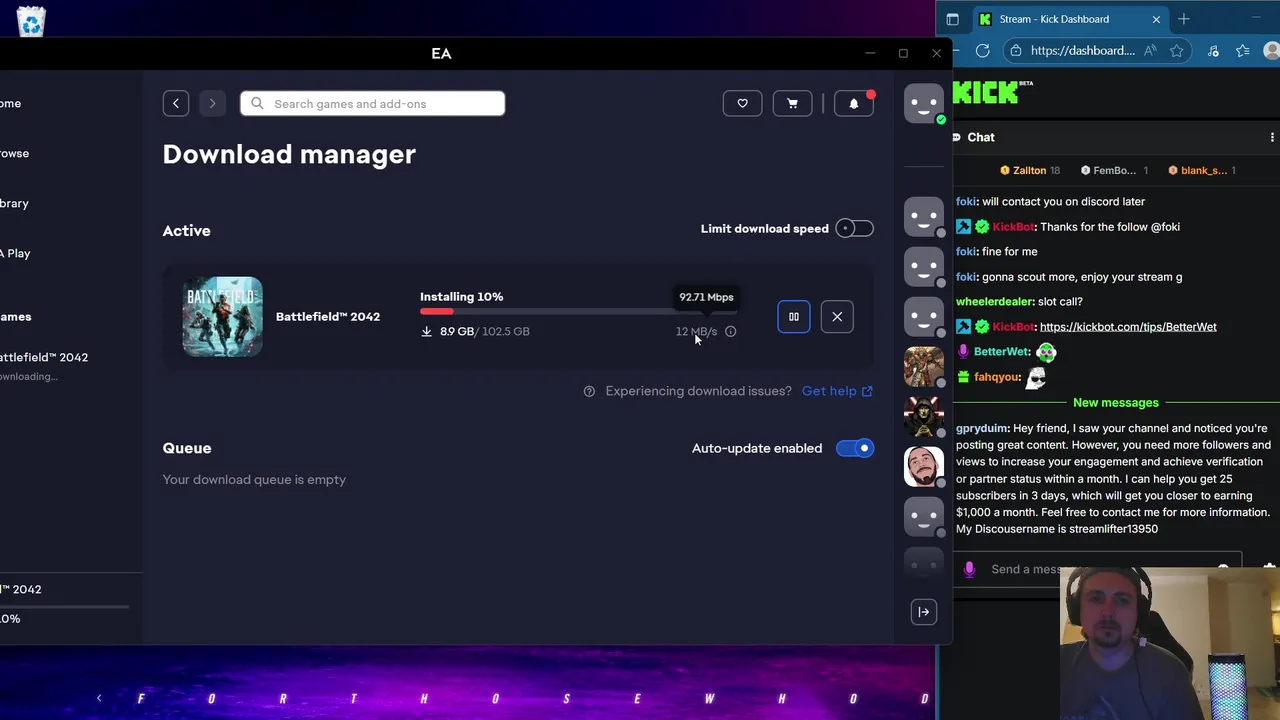Click the browser address bar URL
Image resolution: width=1280 pixels, height=720 pixels.
(1082, 50)
